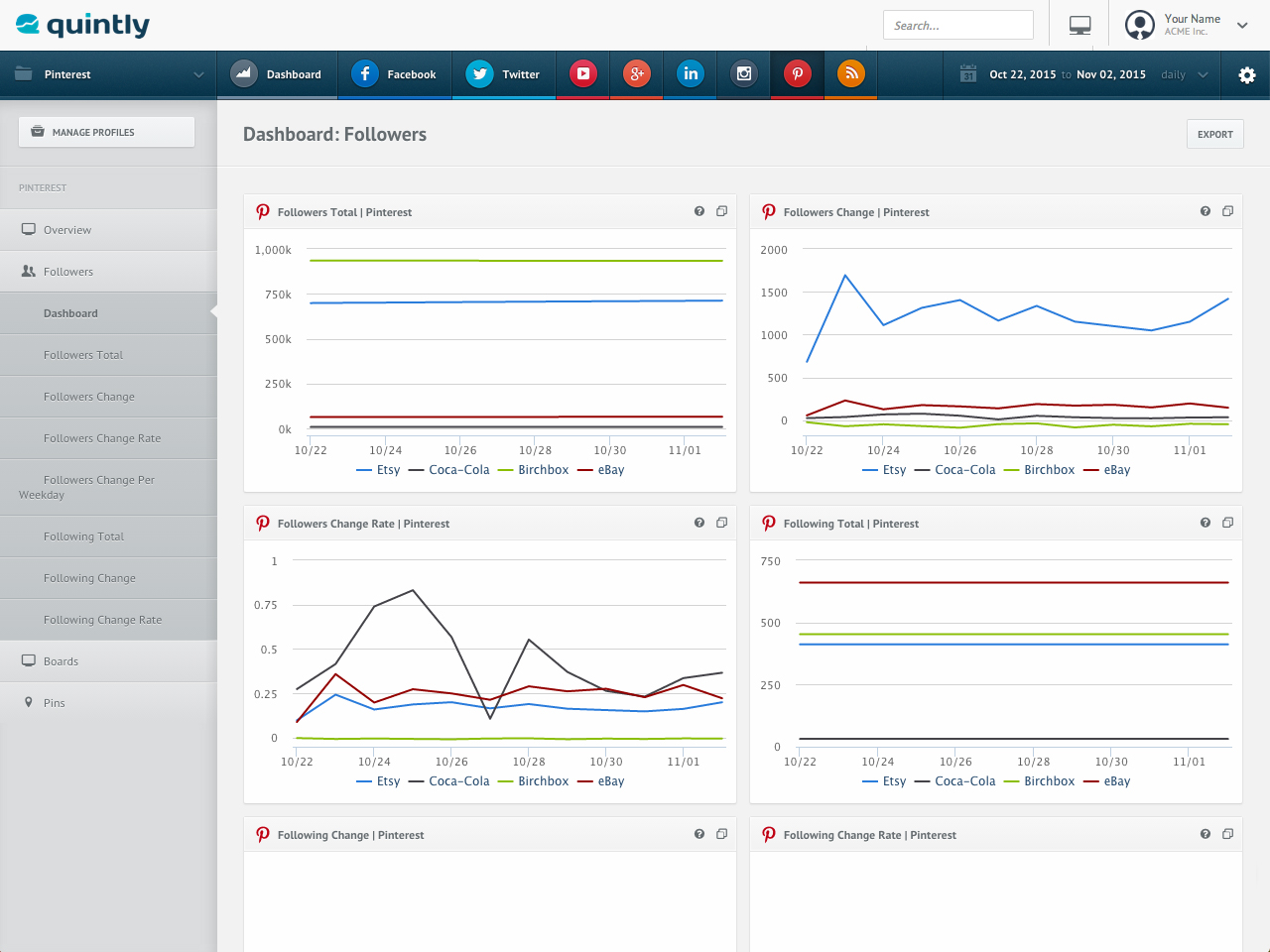This screenshot has width=1270, height=952.
Task: Open the YouTube network tab icon
Action: pos(583,73)
